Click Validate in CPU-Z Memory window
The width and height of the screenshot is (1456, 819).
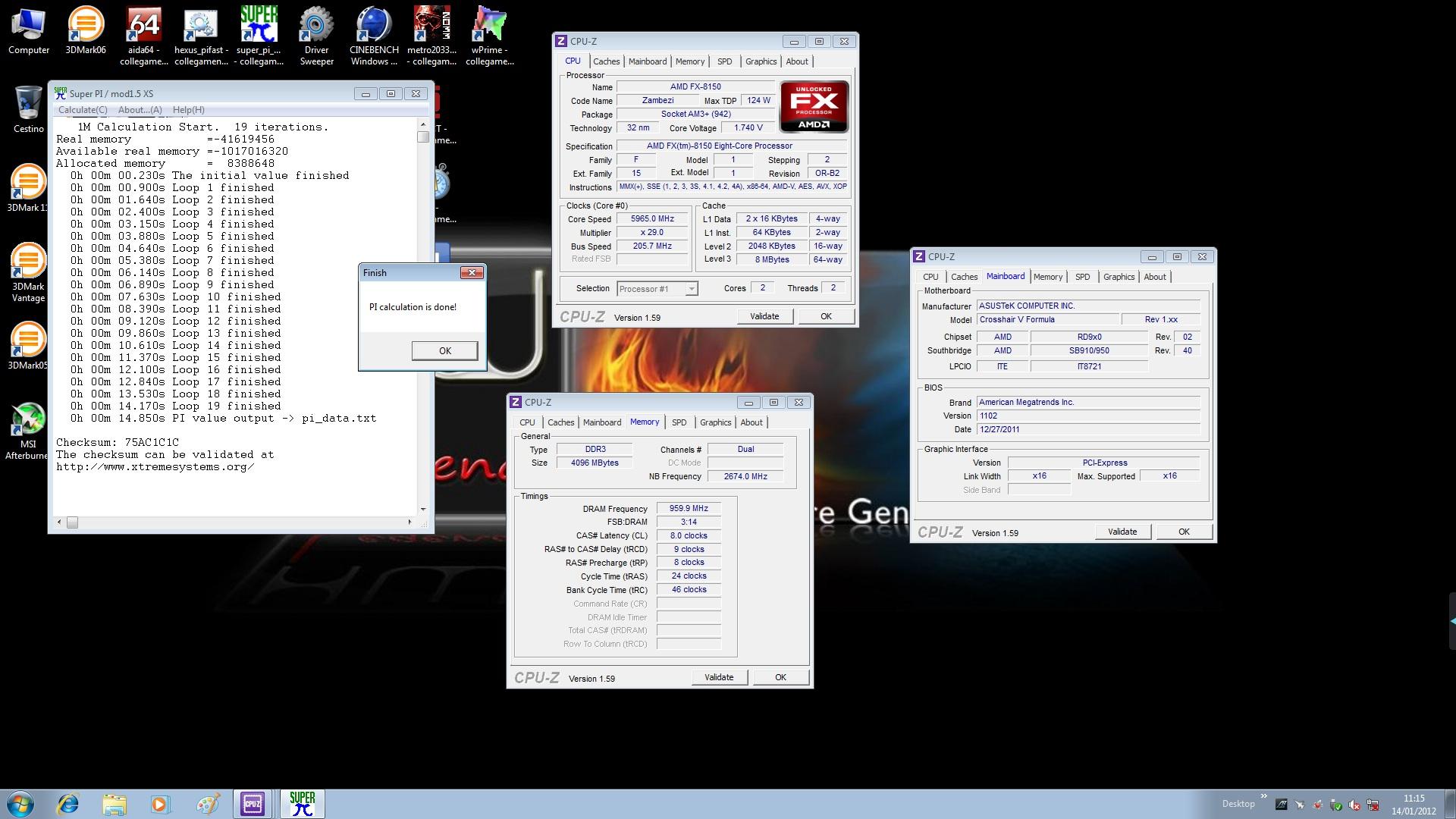(x=719, y=677)
